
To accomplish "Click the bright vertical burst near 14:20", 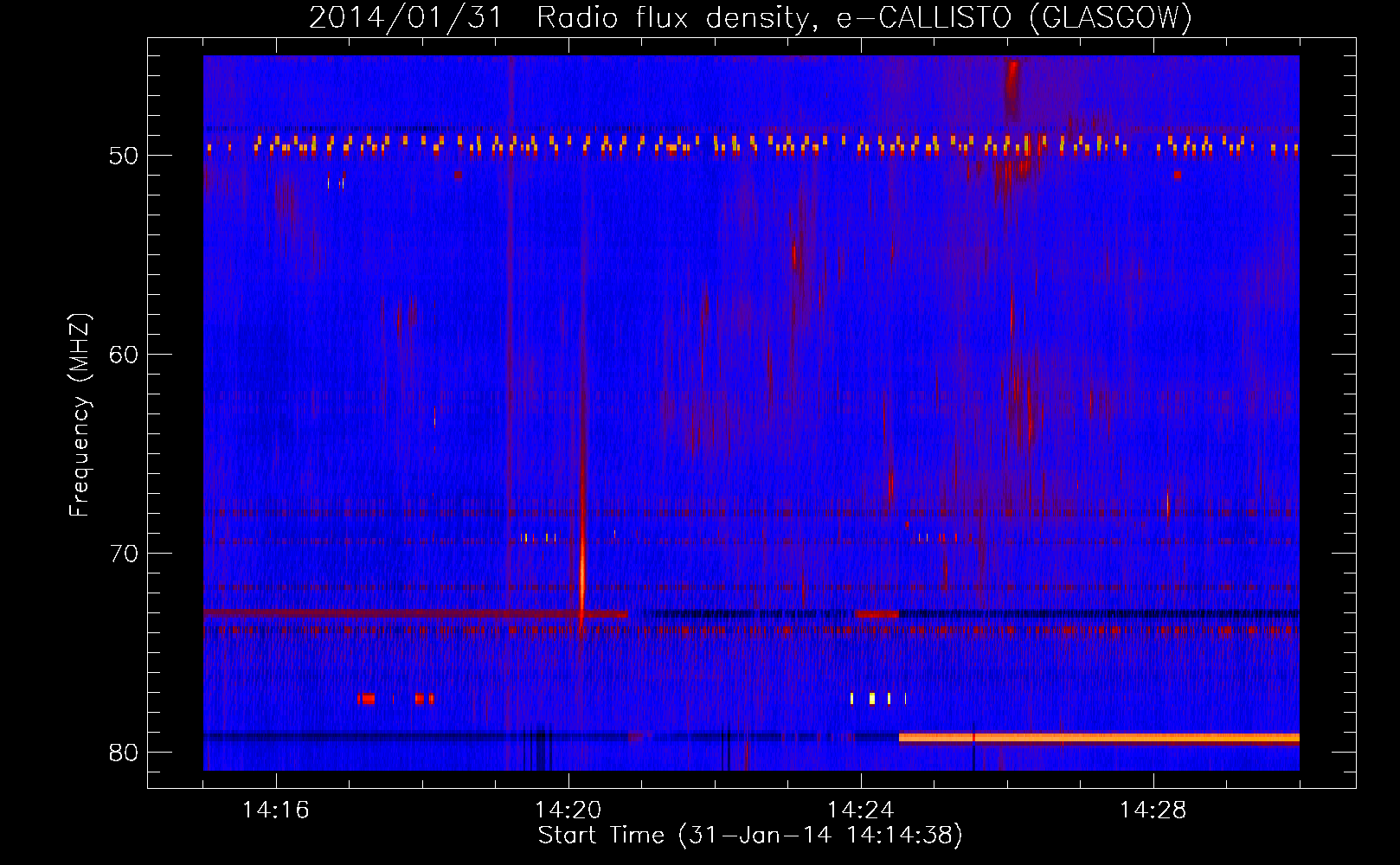I will [x=581, y=554].
